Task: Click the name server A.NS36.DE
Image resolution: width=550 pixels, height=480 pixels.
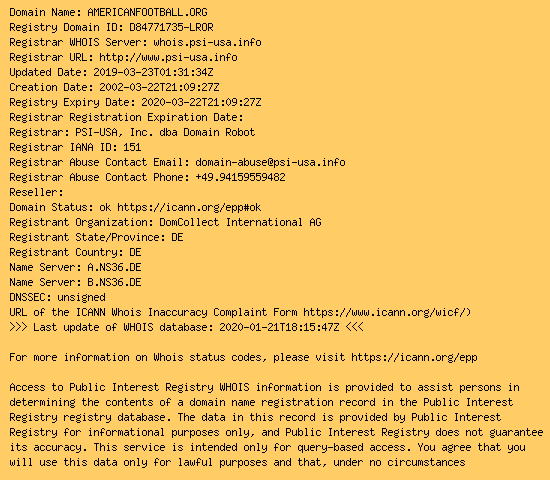Action: [x=114, y=267]
